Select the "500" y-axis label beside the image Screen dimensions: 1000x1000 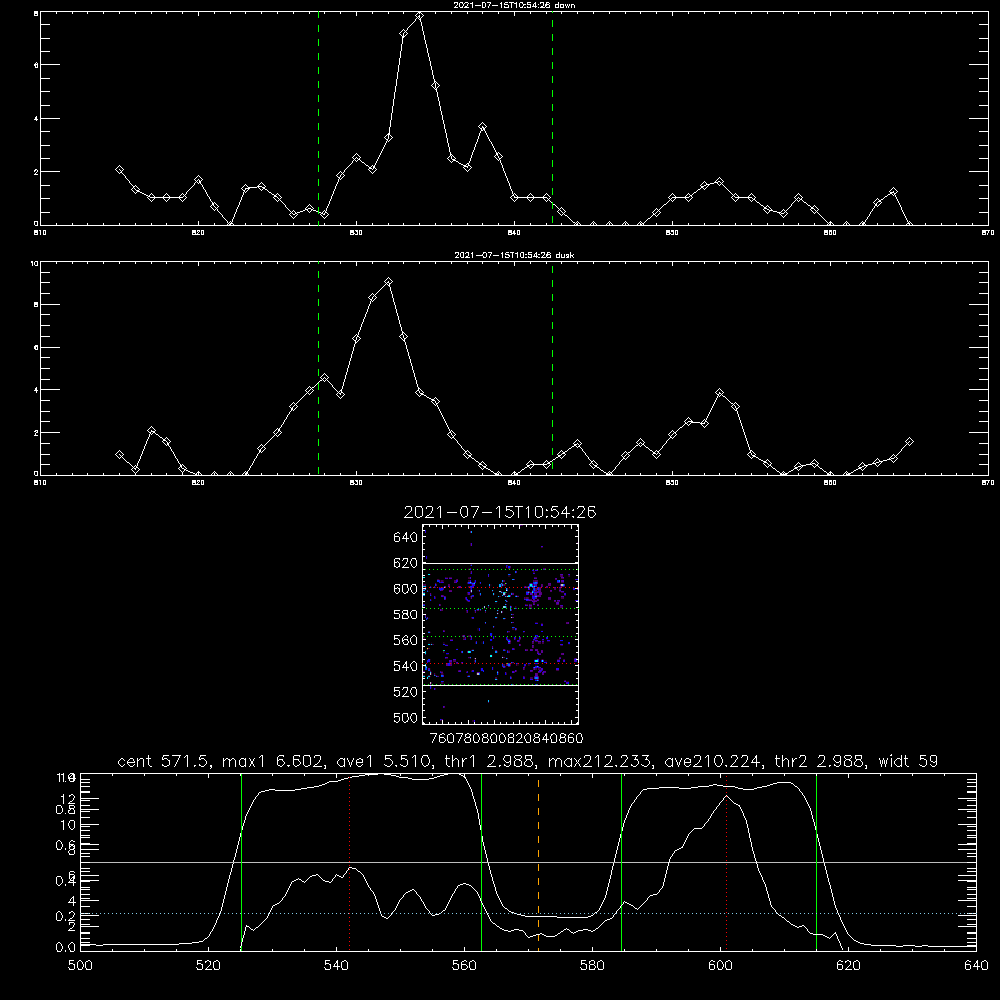406,717
